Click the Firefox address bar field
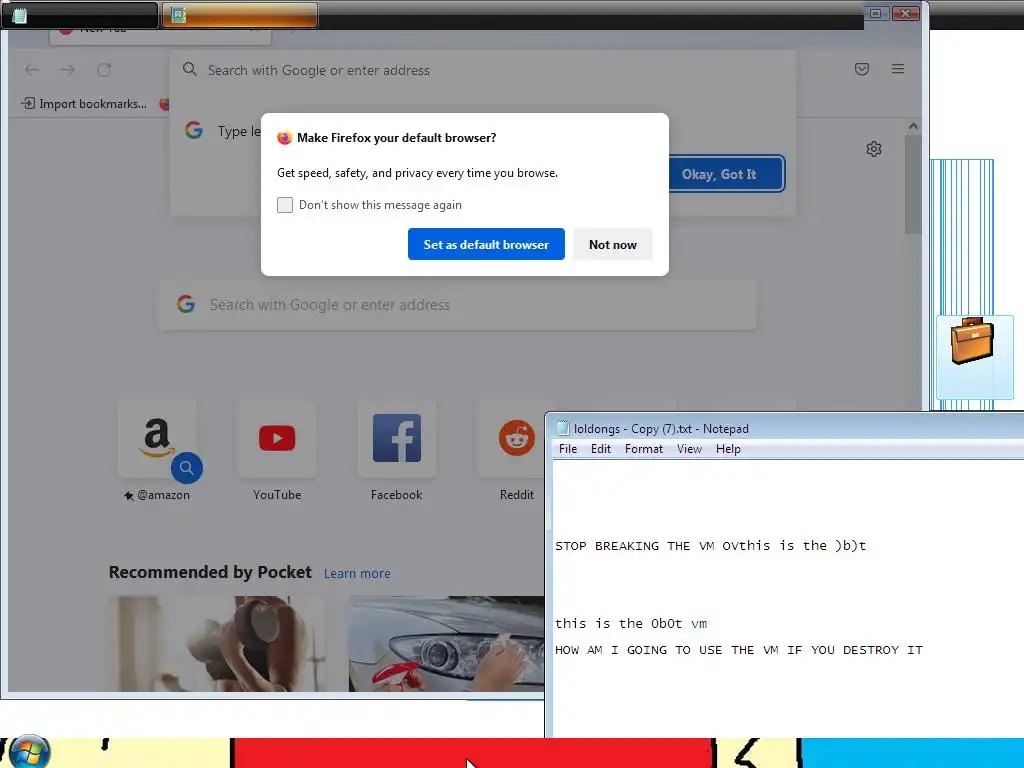Screen dimensions: 1024x768 click(x=483, y=70)
